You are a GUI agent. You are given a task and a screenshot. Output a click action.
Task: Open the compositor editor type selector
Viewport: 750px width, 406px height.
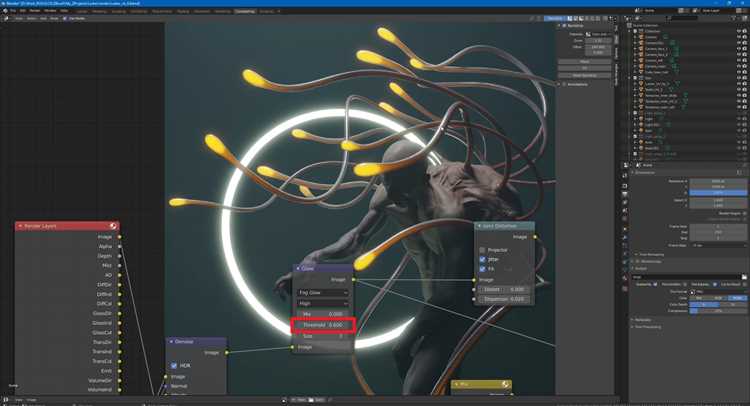[x=6, y=18]
